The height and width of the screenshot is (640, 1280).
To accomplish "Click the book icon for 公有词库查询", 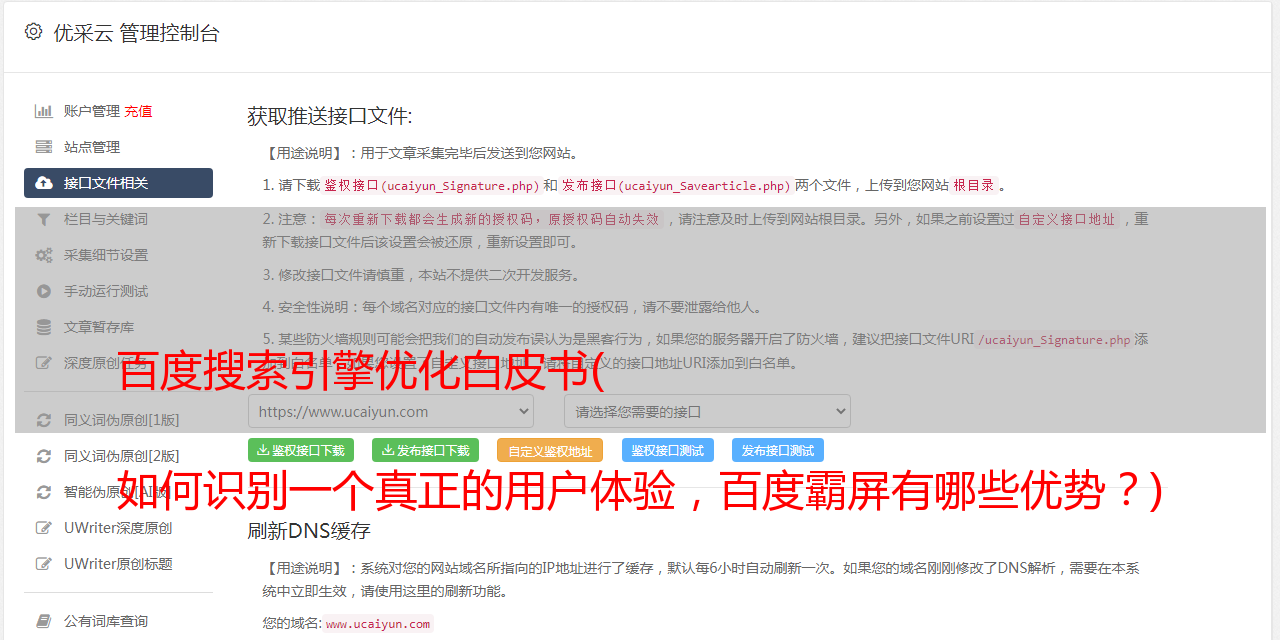I will point(44,621).
